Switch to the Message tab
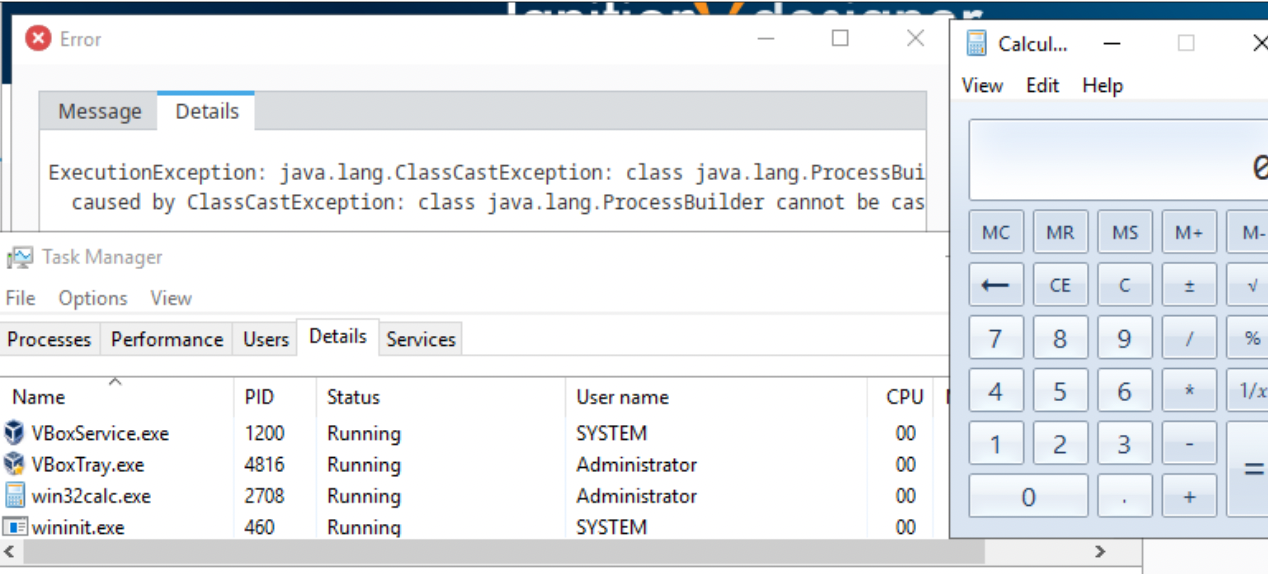1268x574 pixels. 99,112
